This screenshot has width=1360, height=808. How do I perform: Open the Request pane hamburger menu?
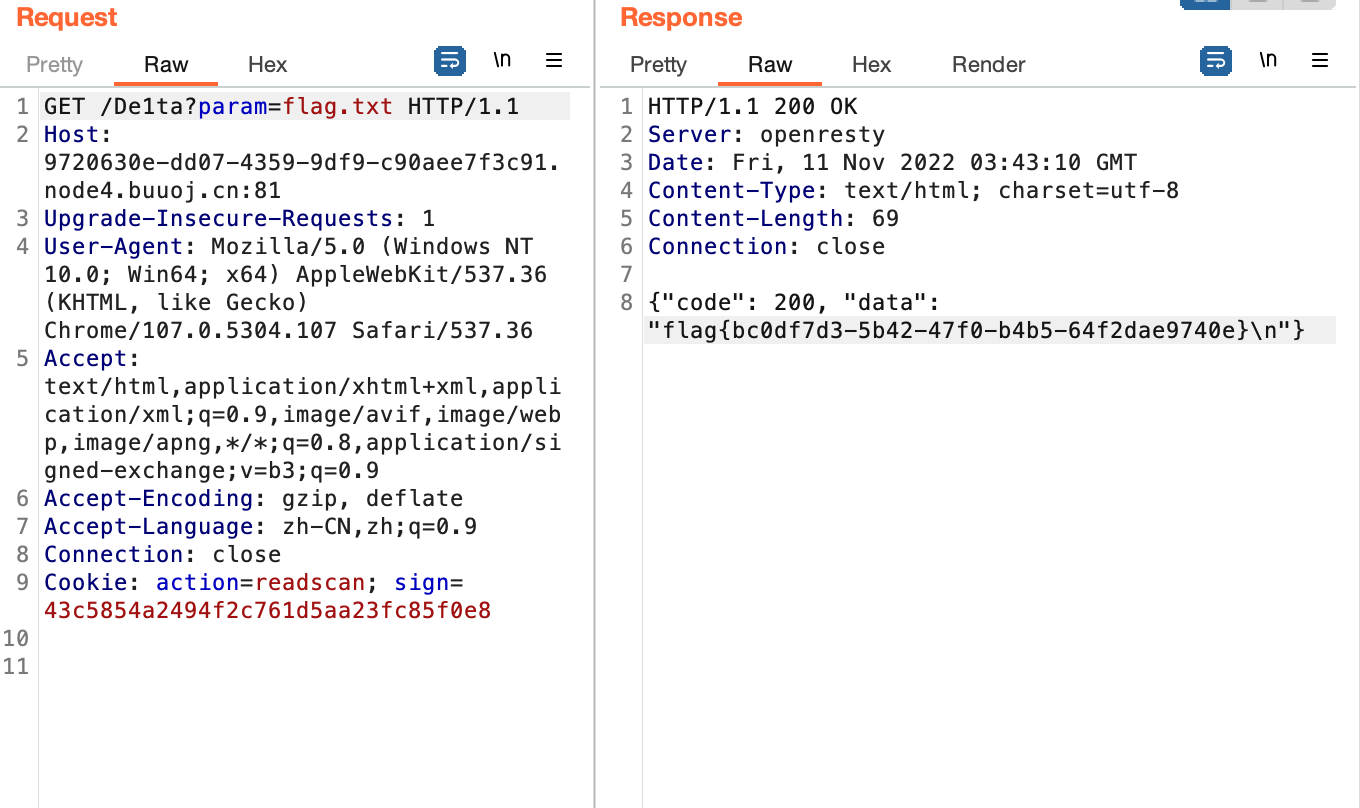click(554, 60)
